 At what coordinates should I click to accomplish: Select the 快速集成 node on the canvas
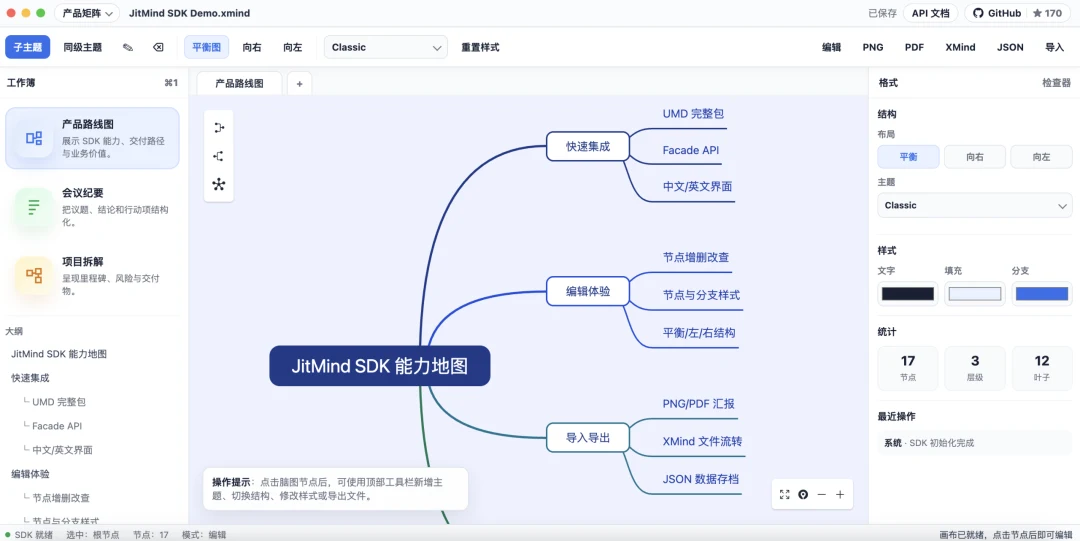coord(588,146)
